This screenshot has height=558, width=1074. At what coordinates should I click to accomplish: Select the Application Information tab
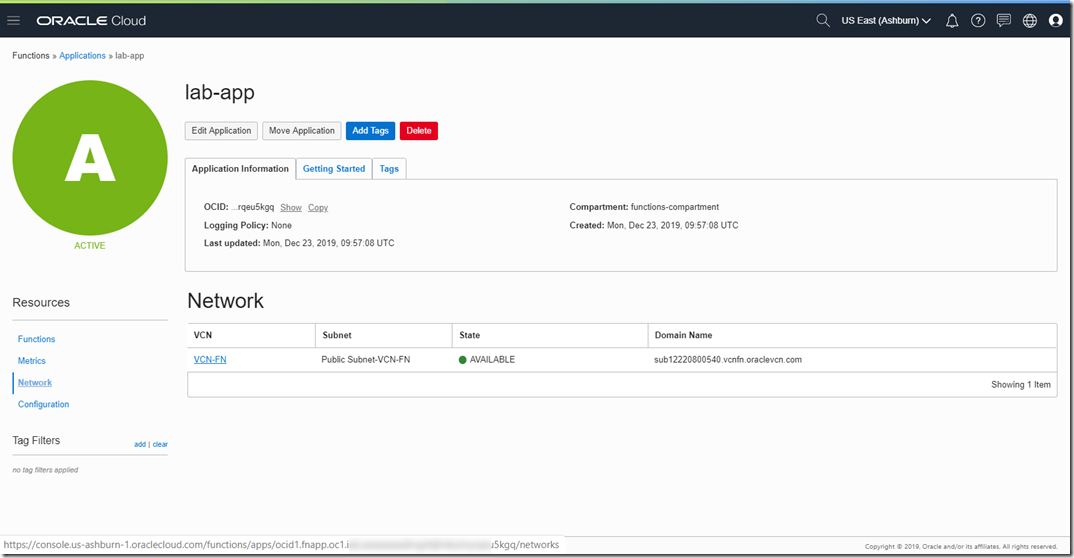point(240,169)
